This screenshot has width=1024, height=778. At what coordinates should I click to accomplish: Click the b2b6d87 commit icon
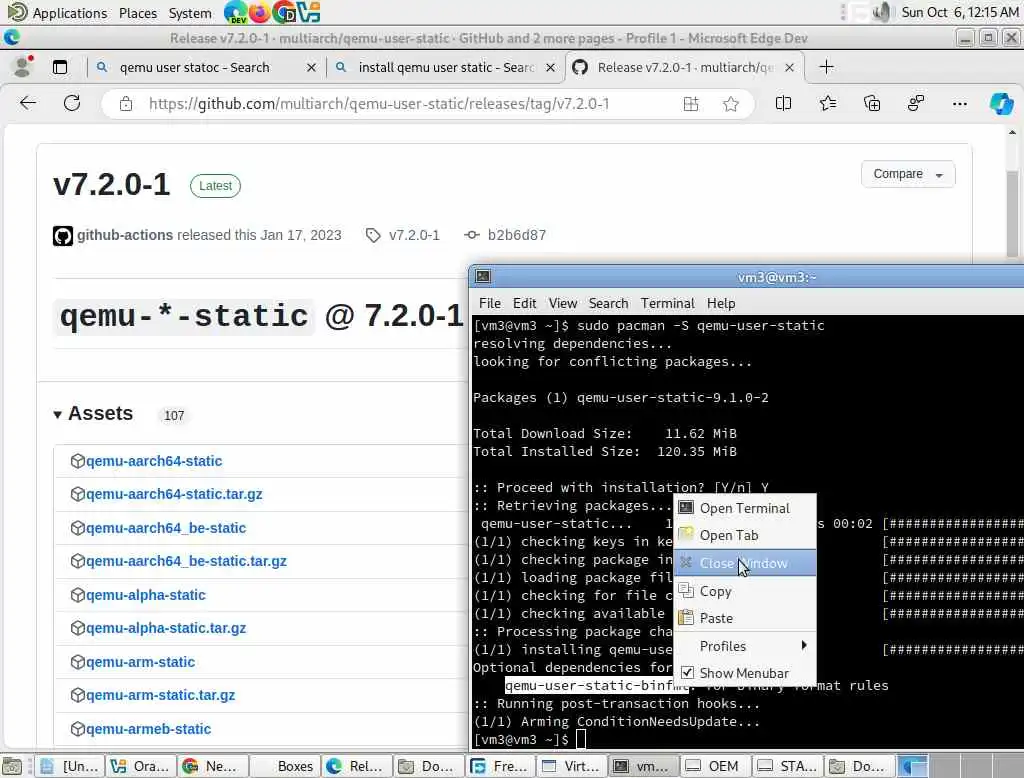(x=472, y=235)
